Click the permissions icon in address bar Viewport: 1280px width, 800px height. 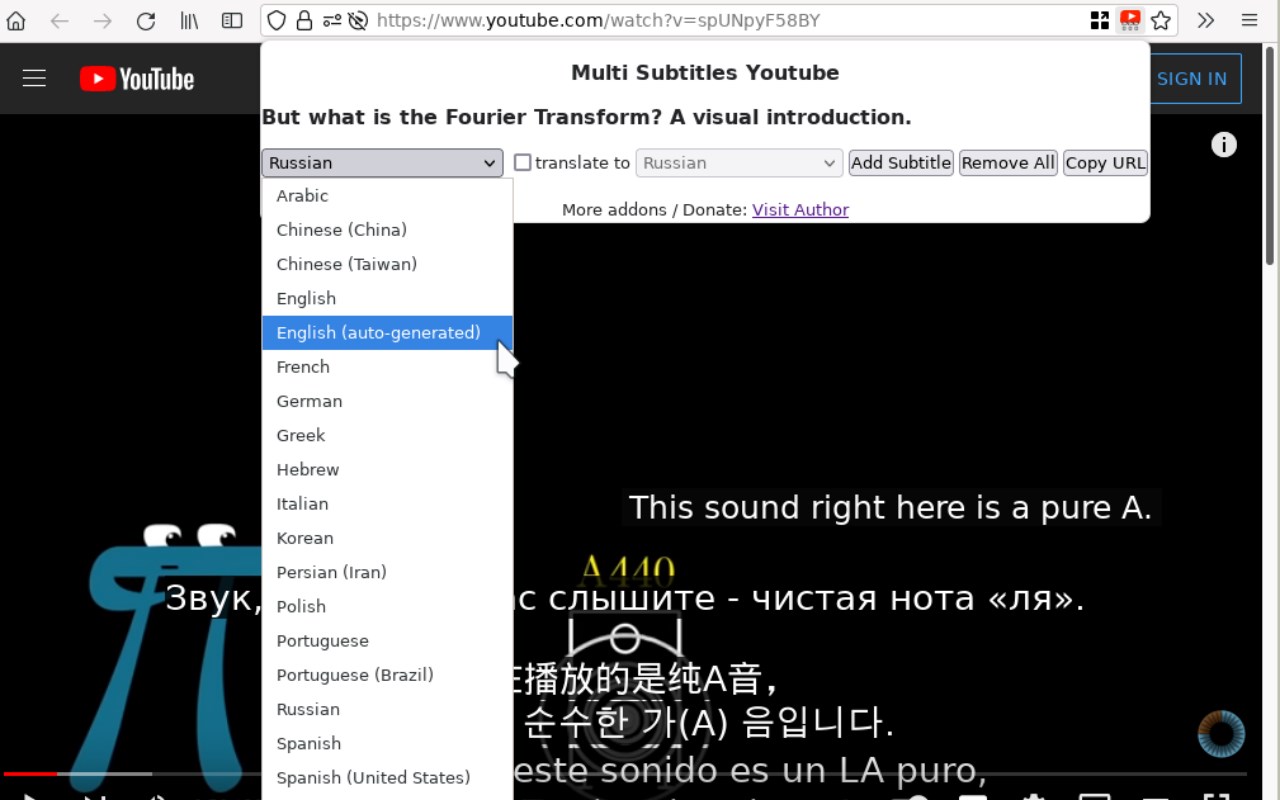tap(331, 20)
